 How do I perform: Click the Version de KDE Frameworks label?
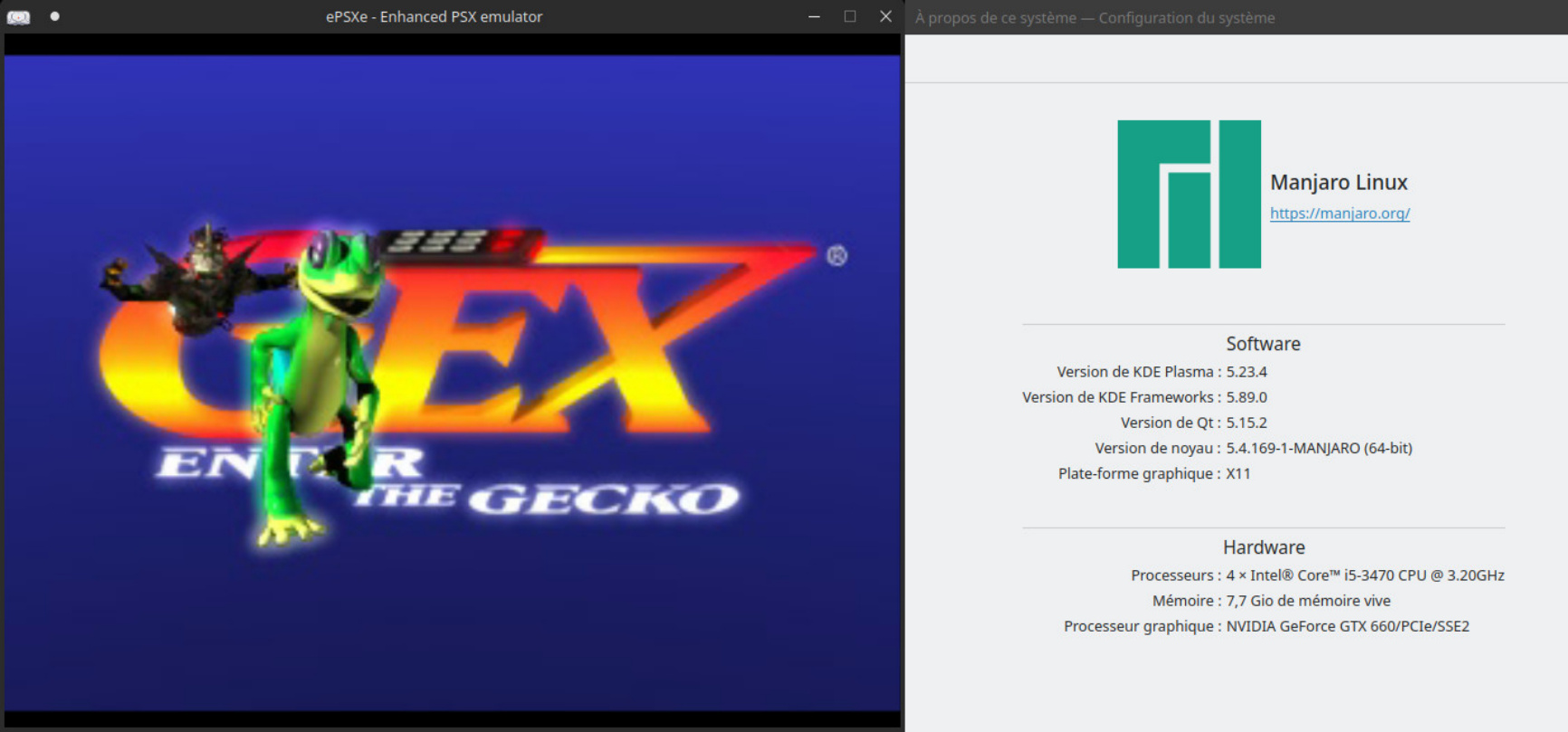pos(1122,397)
